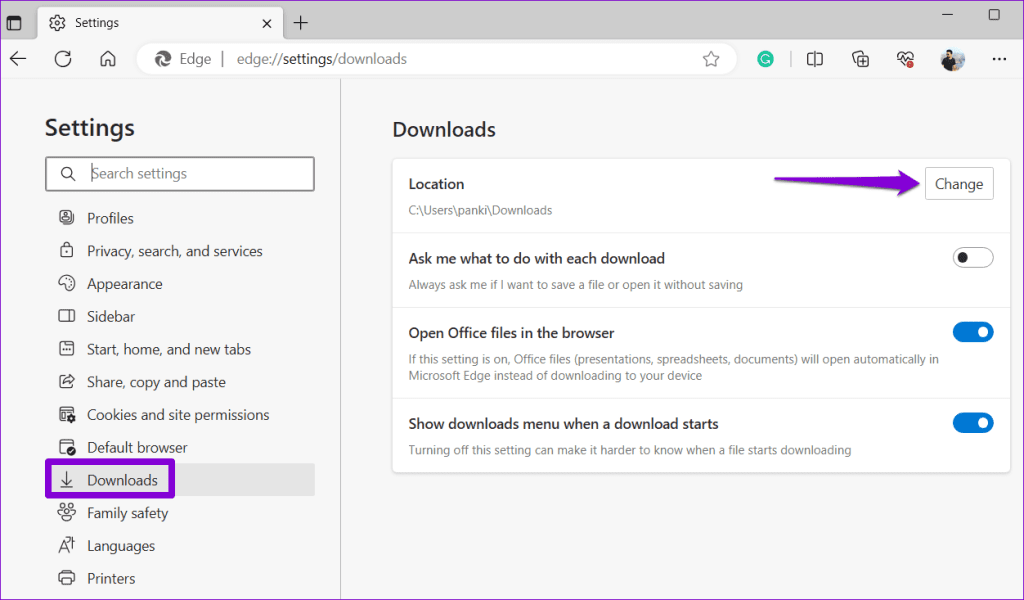Click the Search settings input field
Viewport: 1024px width, 600px height.
point(180,173)
